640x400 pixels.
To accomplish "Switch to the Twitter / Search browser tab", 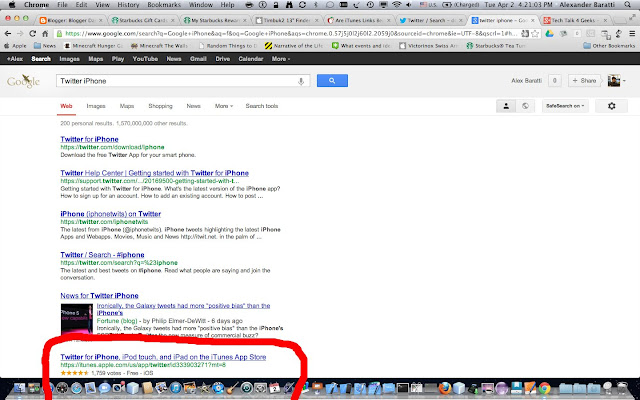I will 431,20.
